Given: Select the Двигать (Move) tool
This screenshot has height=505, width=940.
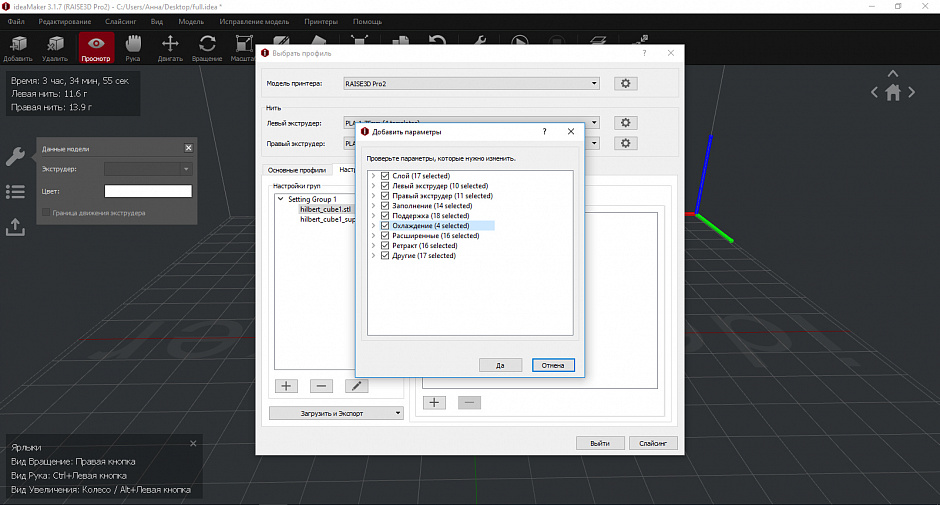Looking at the screenshot, I should [x=170, y=48].
